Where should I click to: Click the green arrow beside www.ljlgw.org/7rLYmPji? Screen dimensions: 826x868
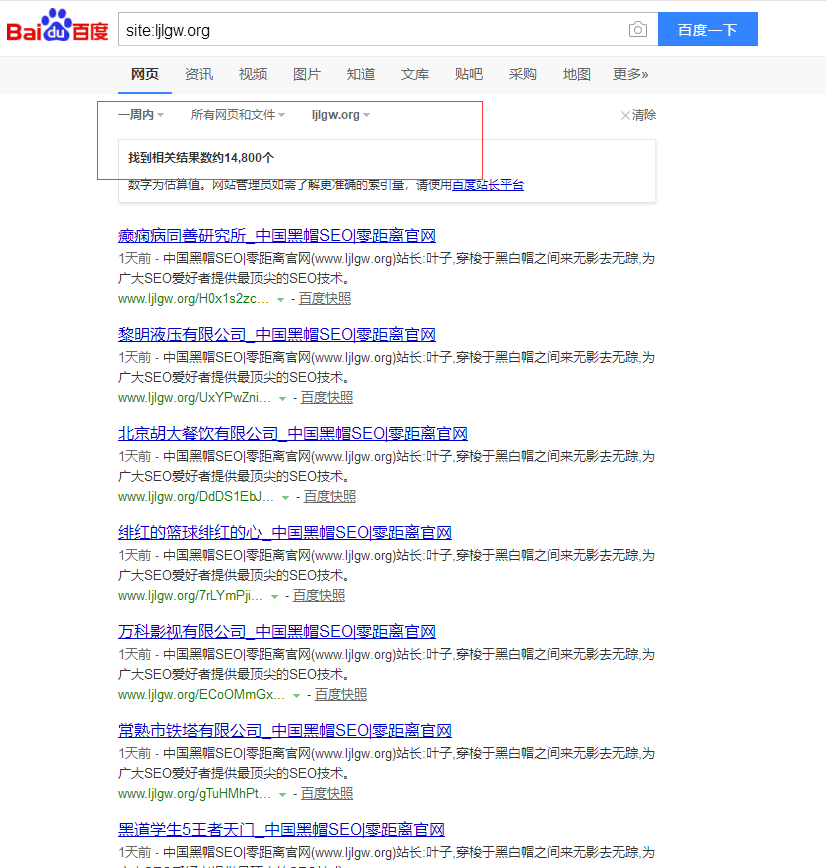tap(275, 596)
